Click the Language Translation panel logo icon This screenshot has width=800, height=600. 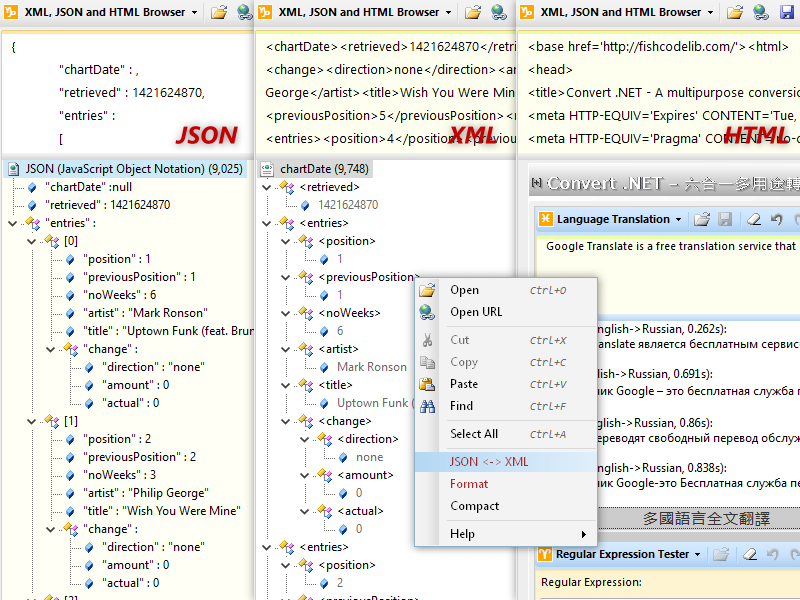click(545, 219)
